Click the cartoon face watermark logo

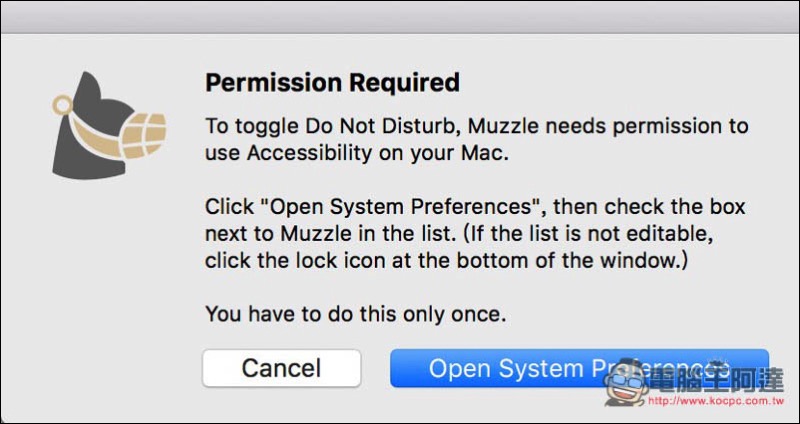click(626, 386)
